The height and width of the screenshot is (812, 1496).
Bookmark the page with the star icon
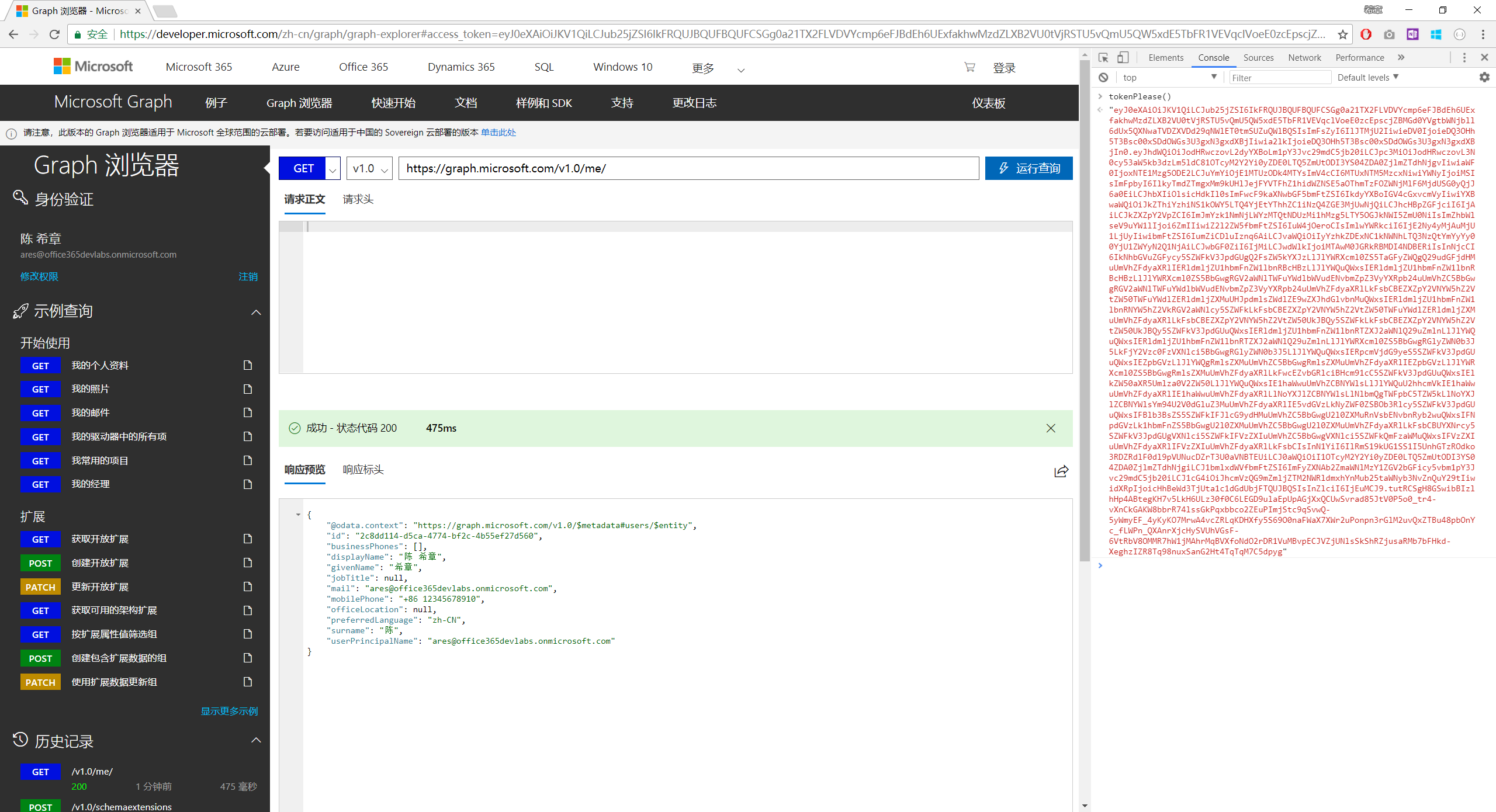pos(1342,34)
